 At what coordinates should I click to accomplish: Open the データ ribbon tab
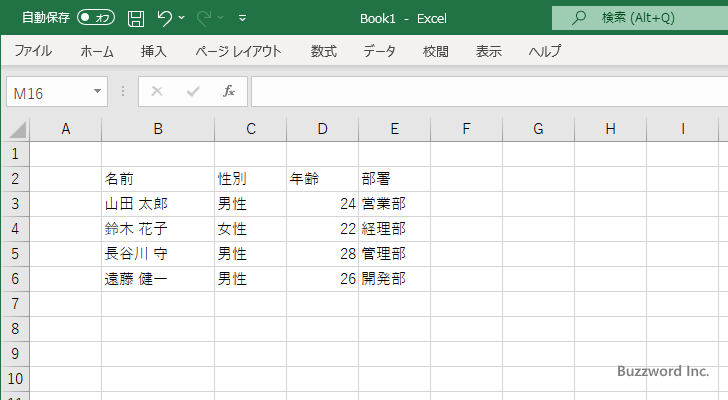coord(379,51)
